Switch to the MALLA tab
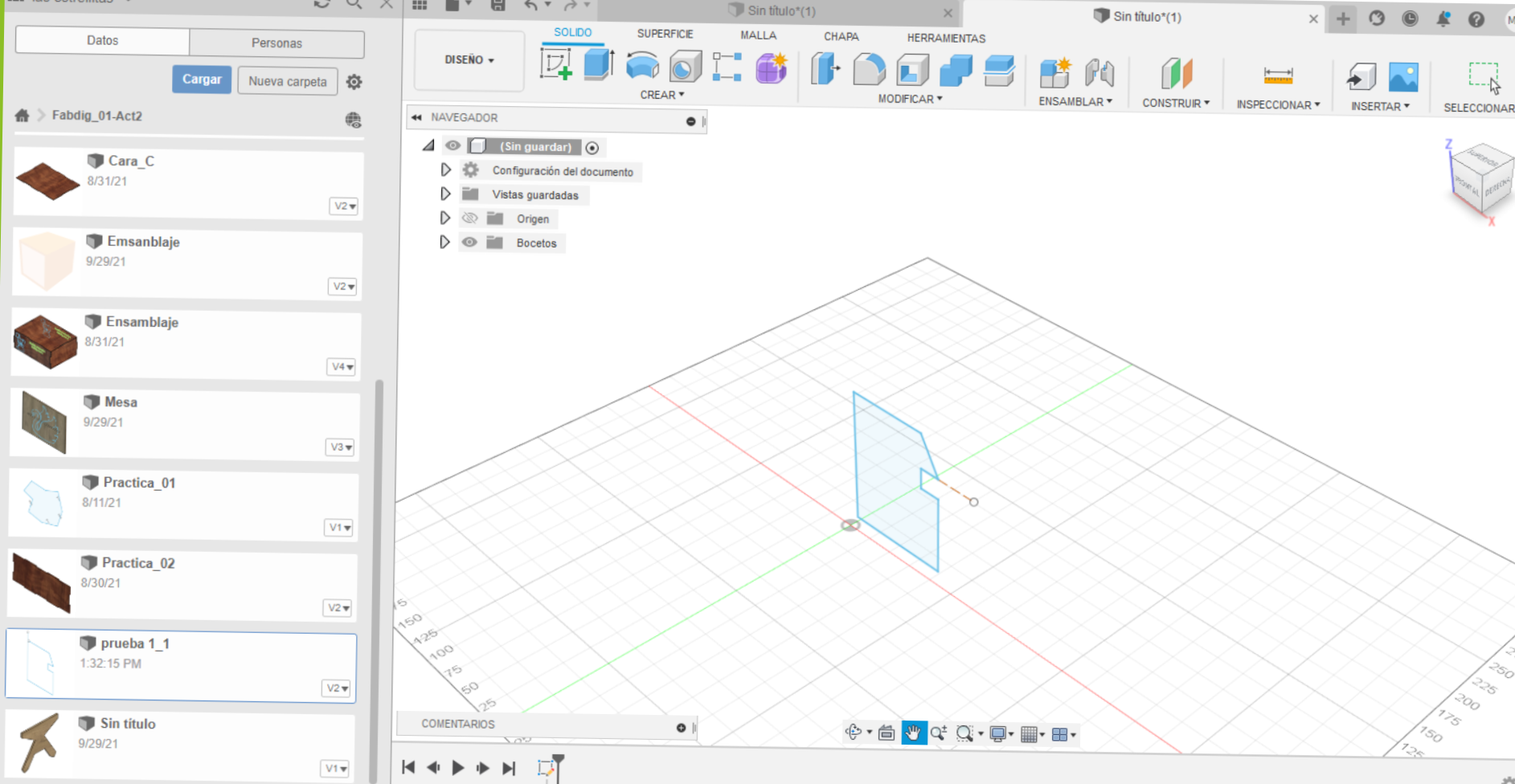 coord(758,35)
